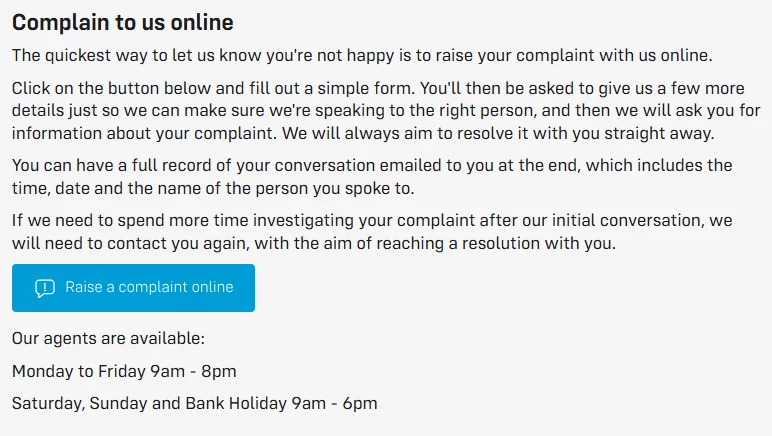Click the line 'time, date and the name of the person'

click(213, 188)
